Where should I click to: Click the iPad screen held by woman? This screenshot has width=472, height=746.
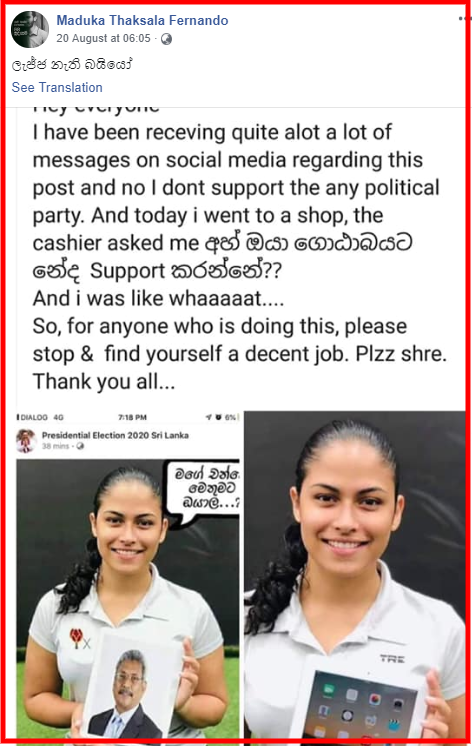(363, 706)
